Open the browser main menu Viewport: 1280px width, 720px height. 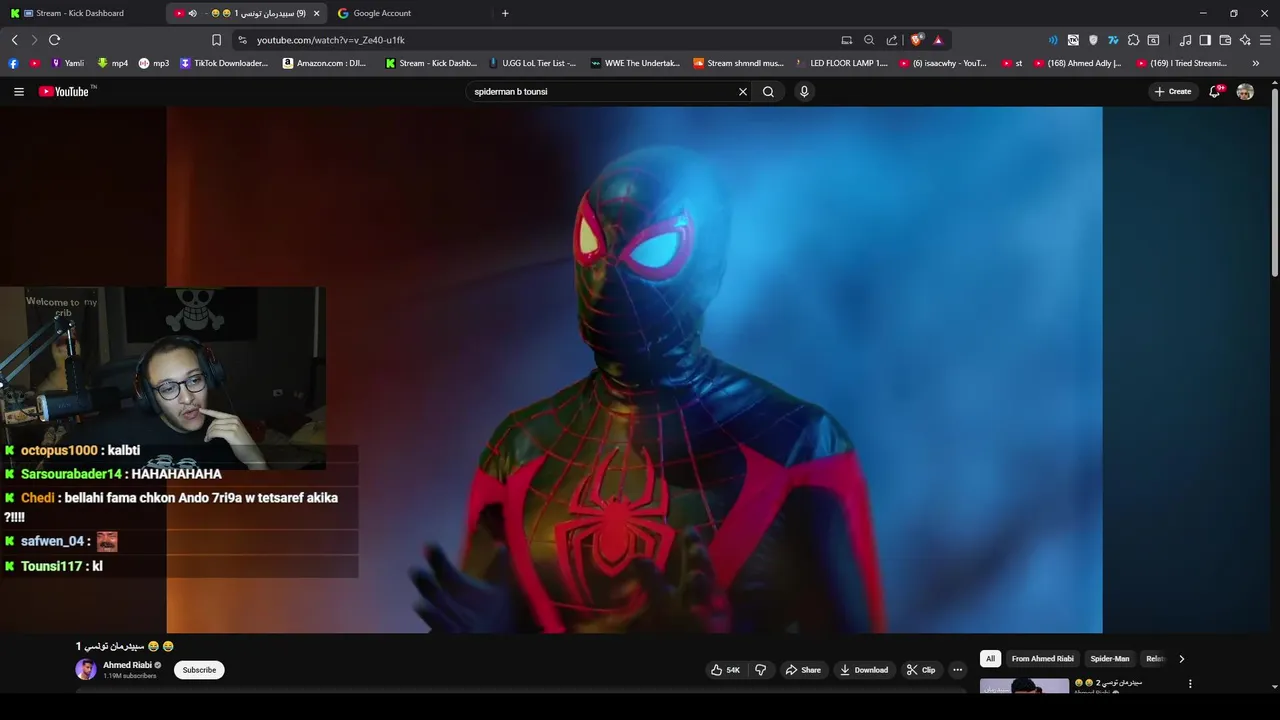point(1266,40)
